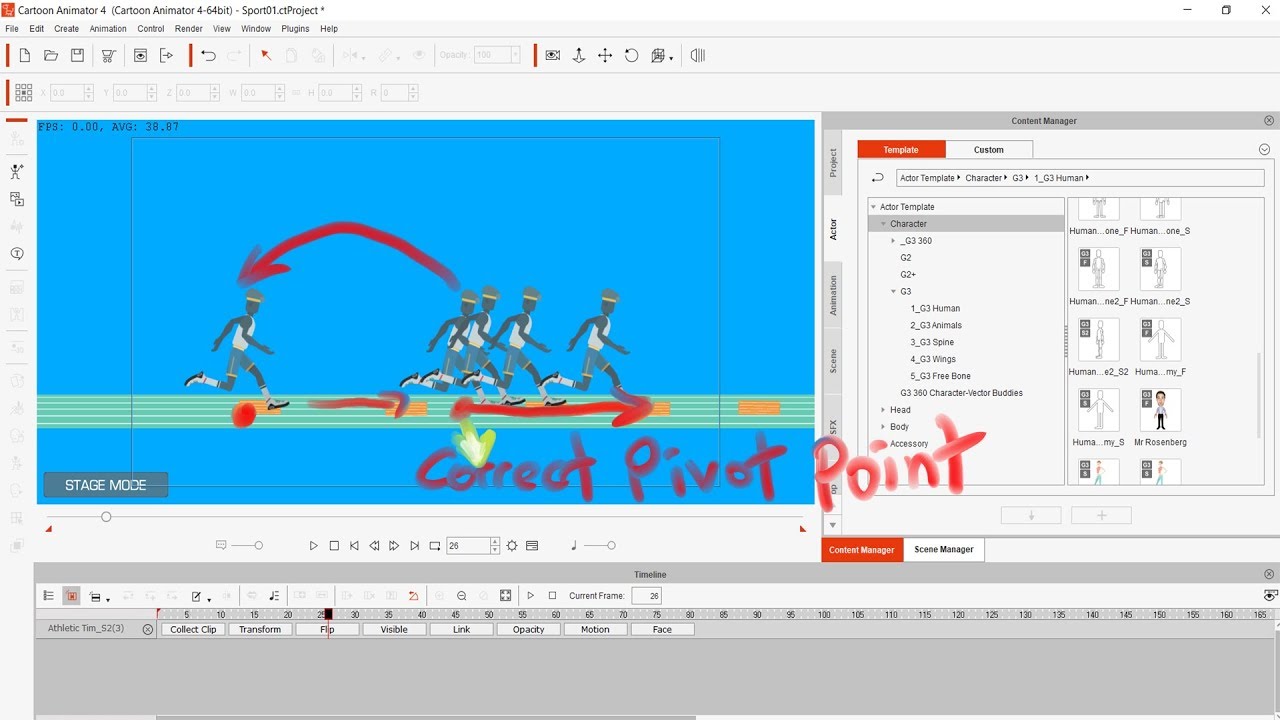The image size is (1280, 720).
Task: Step to the previous frame
Action: [x=374, y=546]
